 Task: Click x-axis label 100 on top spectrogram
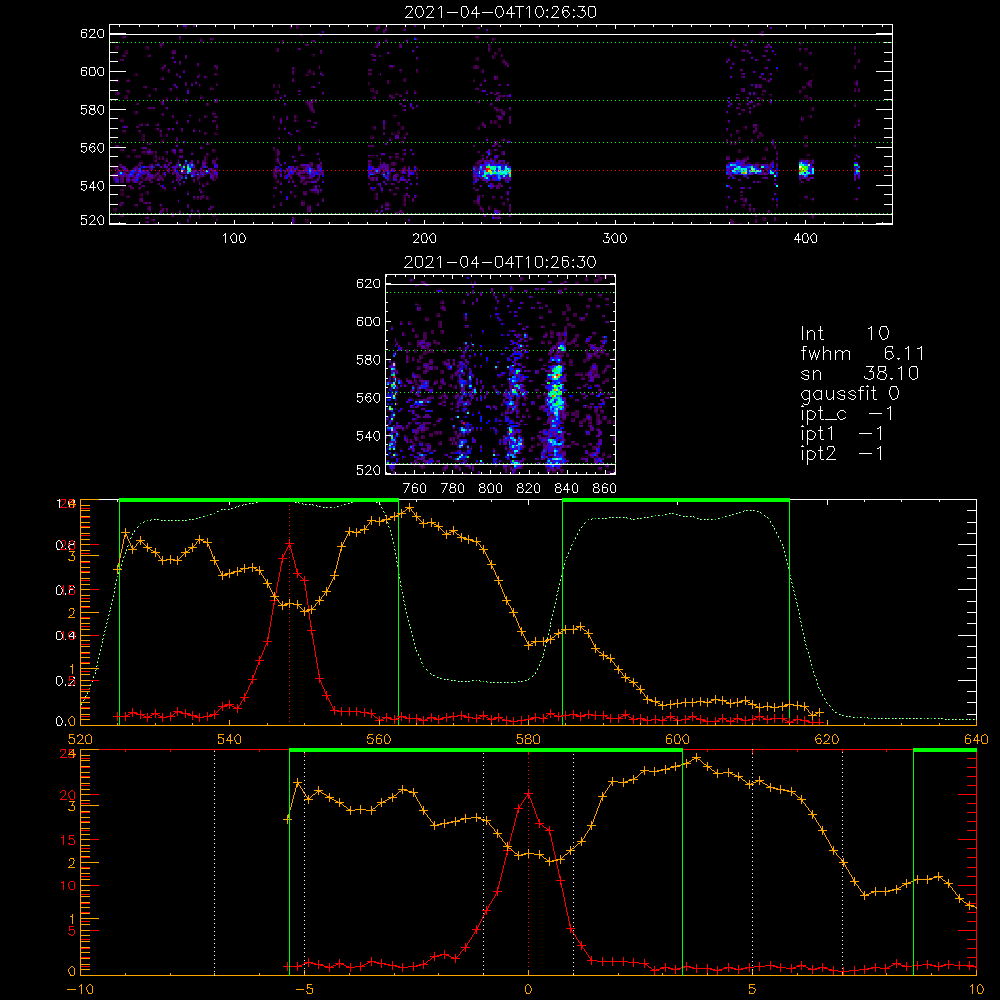point(234,239)
